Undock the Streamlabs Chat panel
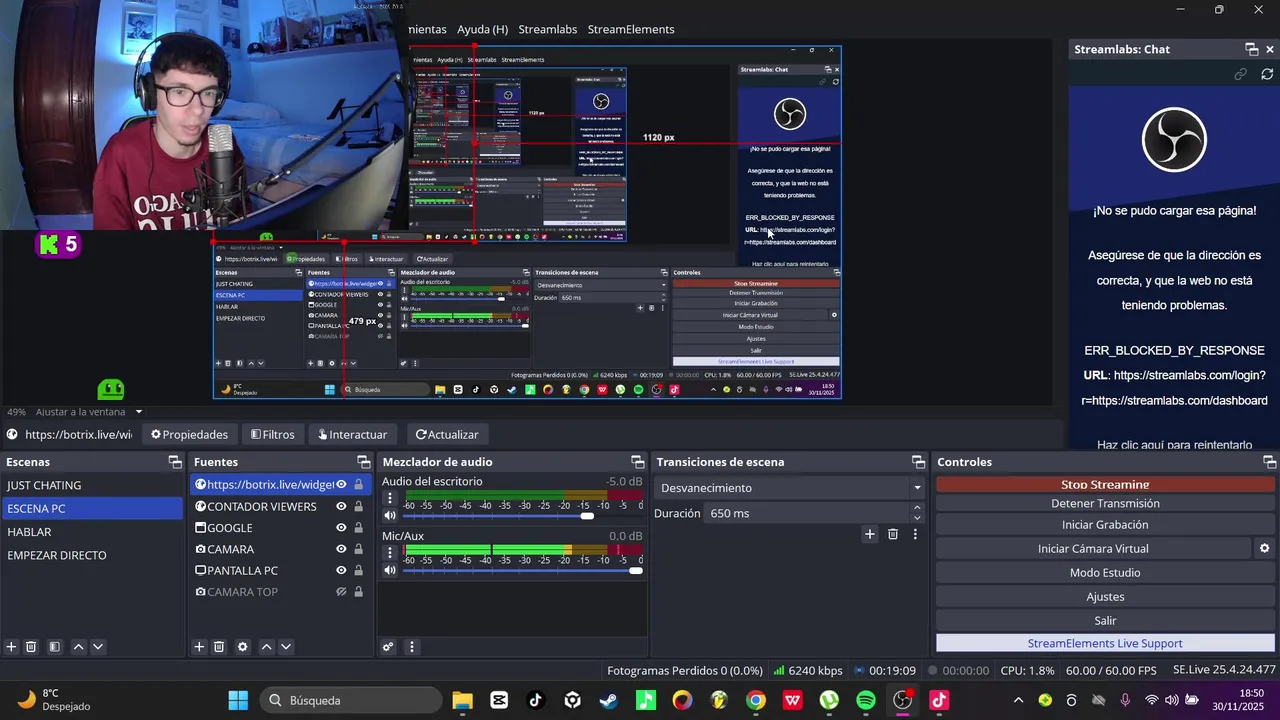 (1251, 49)
